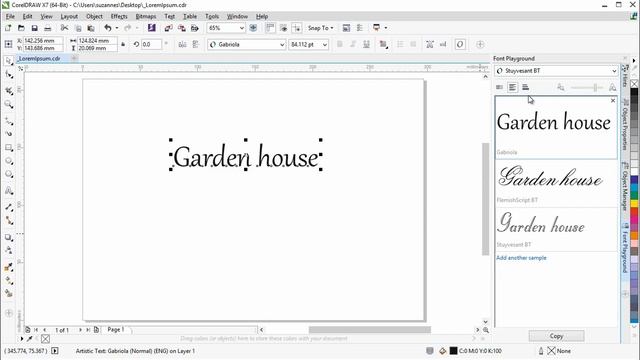The image size is (640, 360).
Task: Select the Color Eyedropper tool
Action: (9, 267)
